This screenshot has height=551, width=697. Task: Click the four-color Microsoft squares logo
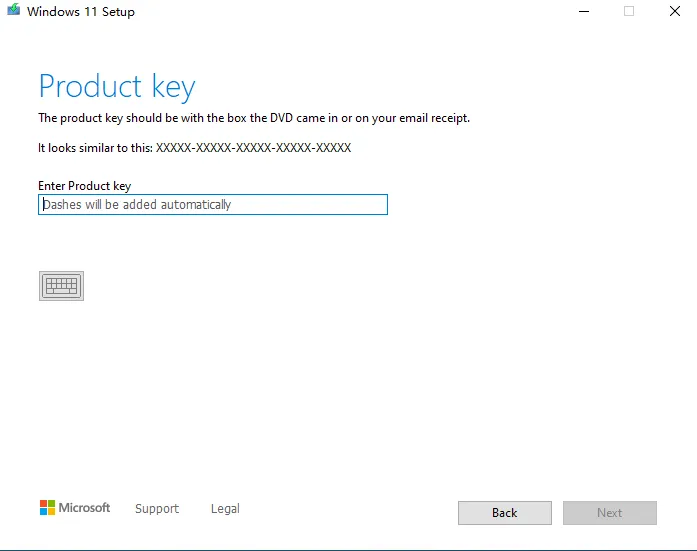click(47, 507)
